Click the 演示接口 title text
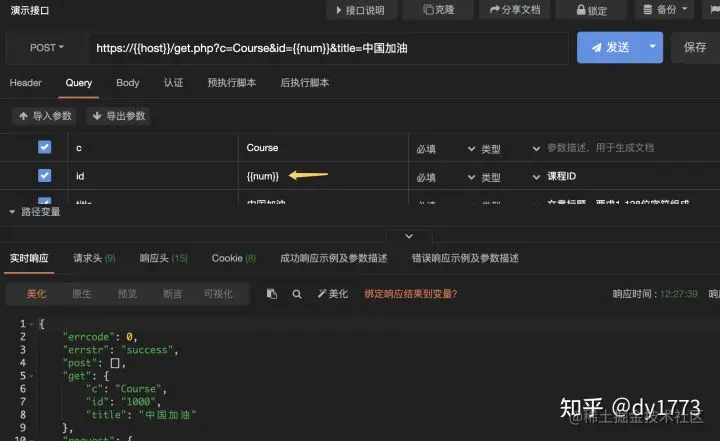 [x=29, y=10]
